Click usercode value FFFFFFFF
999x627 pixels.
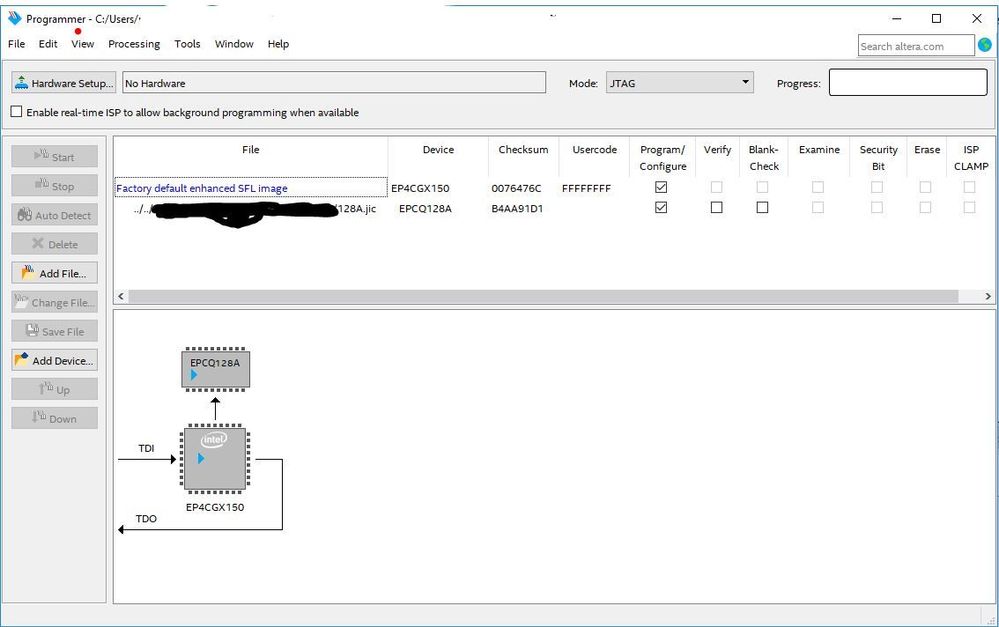pos(586,189)
